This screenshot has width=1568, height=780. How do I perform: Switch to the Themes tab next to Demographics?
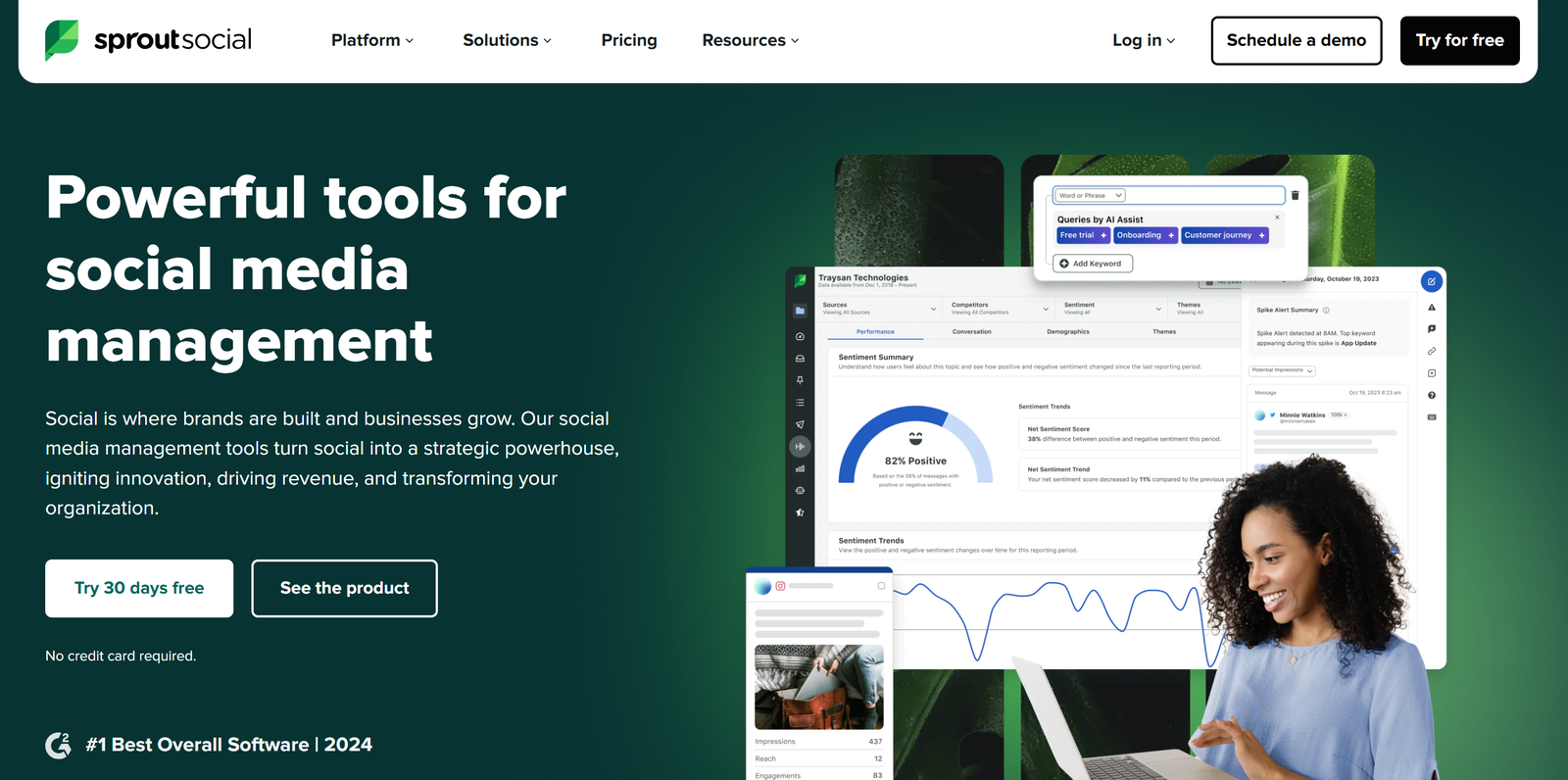point(1164,332)
